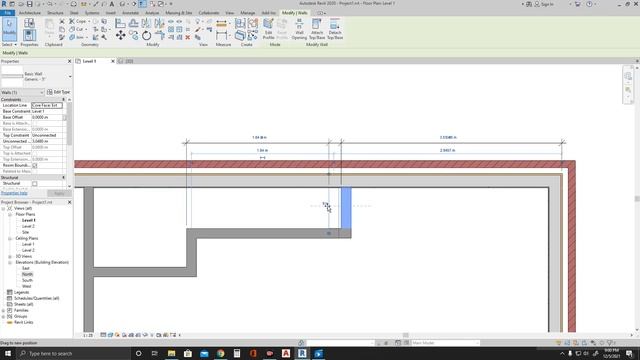
Task: Click the Wall Opening tool
Action: click(x=299, y=29)
